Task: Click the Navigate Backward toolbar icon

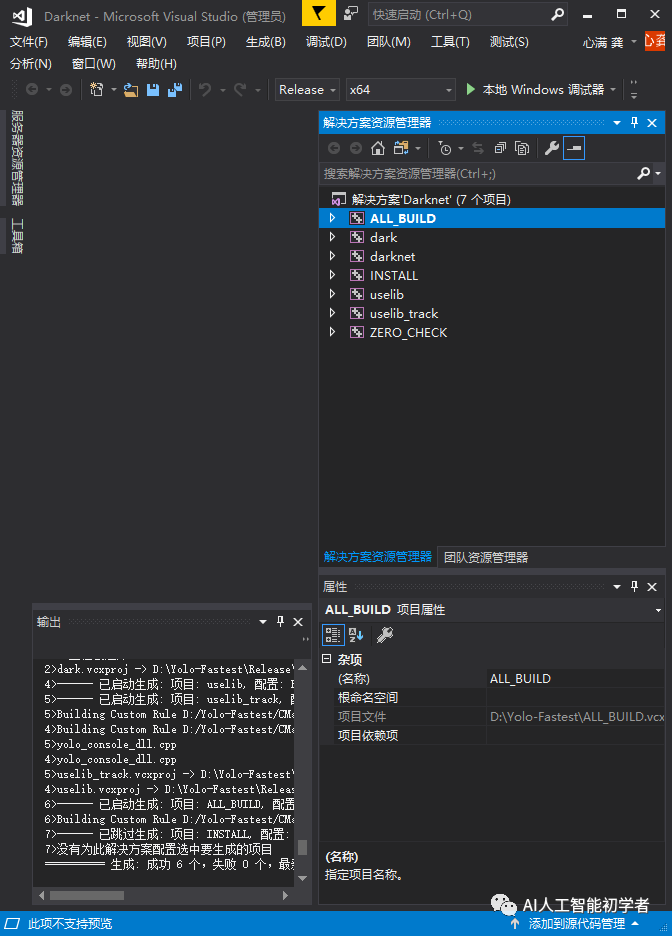Action: pyautogui.click(x=32, y=90)
